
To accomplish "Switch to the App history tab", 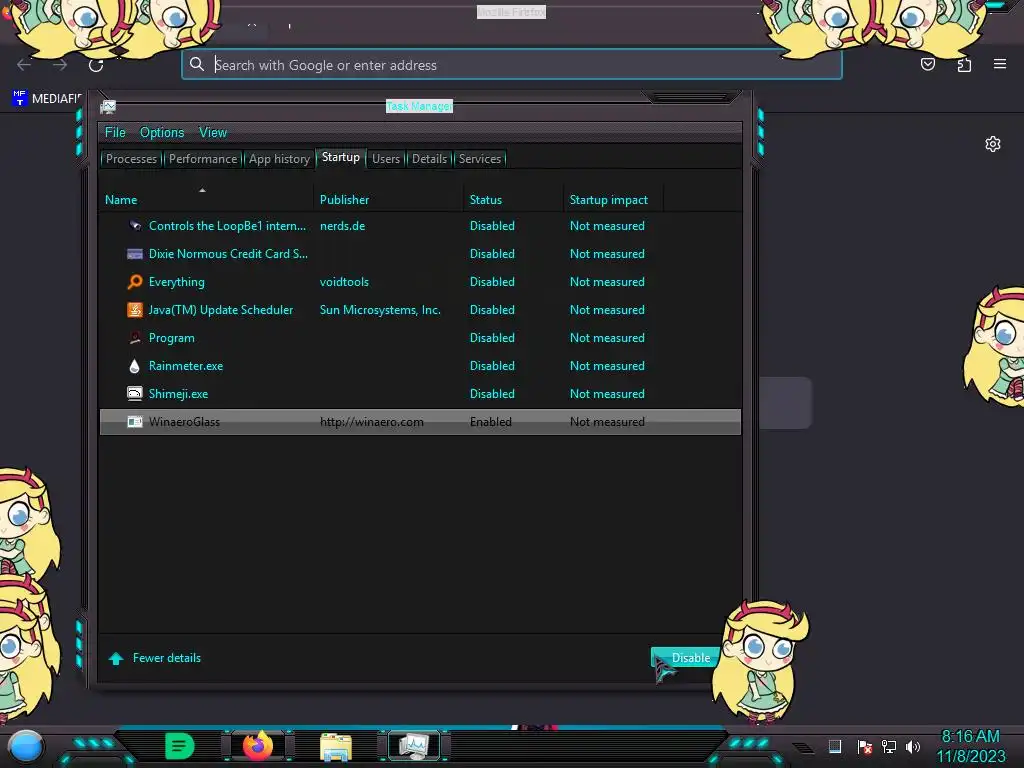I will (279, 159).
